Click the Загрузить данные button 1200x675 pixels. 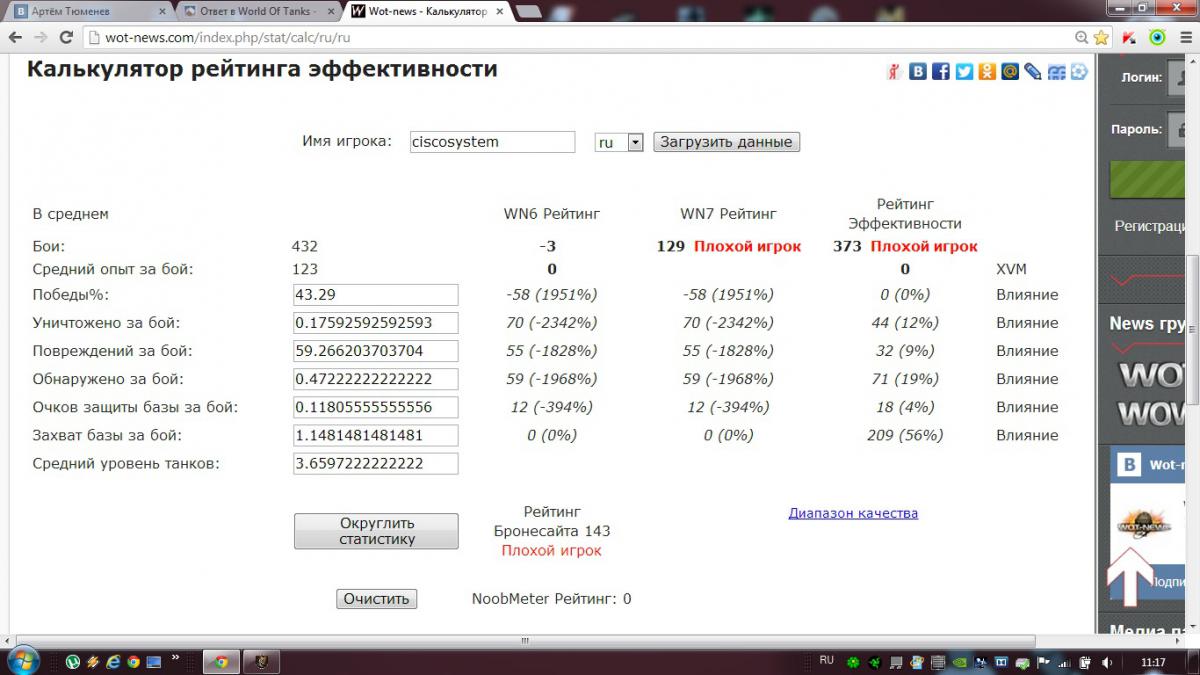click(726, 142)
